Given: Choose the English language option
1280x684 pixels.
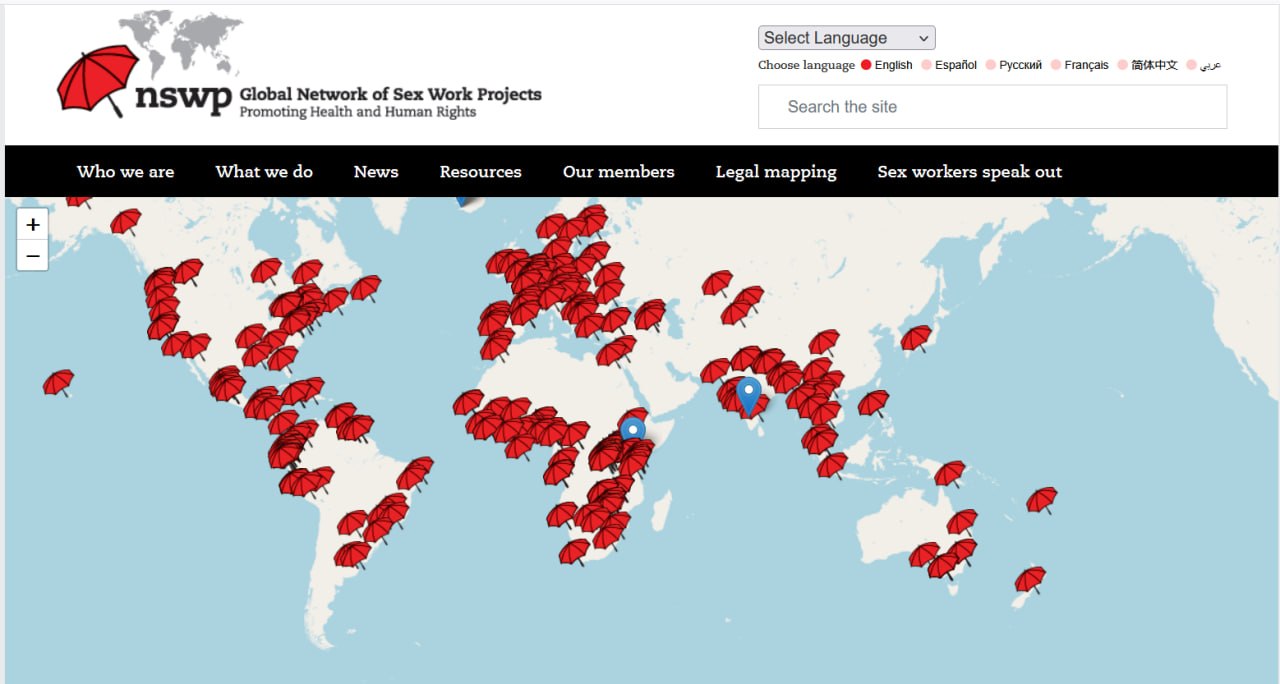Looking at the screenshot, I should (886, 65).
